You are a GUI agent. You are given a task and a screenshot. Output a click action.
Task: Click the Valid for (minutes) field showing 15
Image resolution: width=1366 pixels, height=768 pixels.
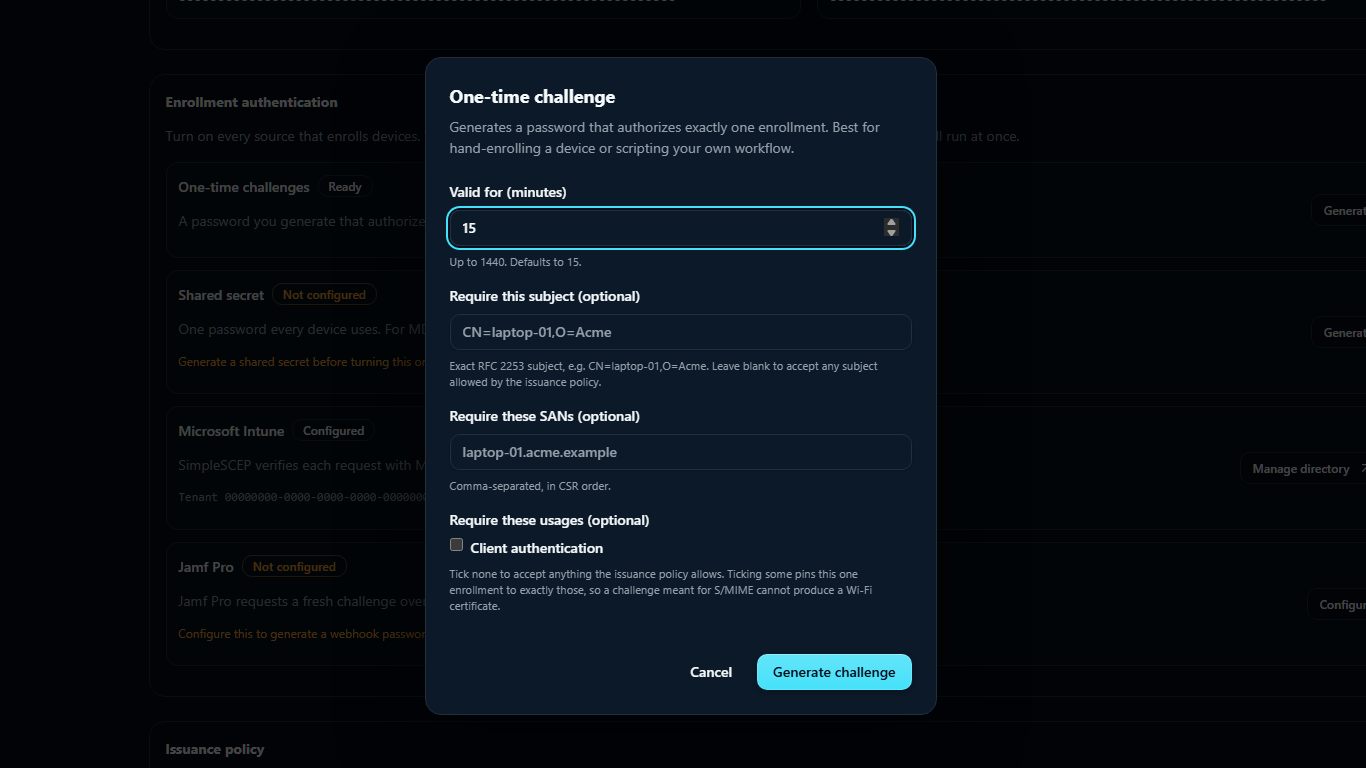point(680,228)
